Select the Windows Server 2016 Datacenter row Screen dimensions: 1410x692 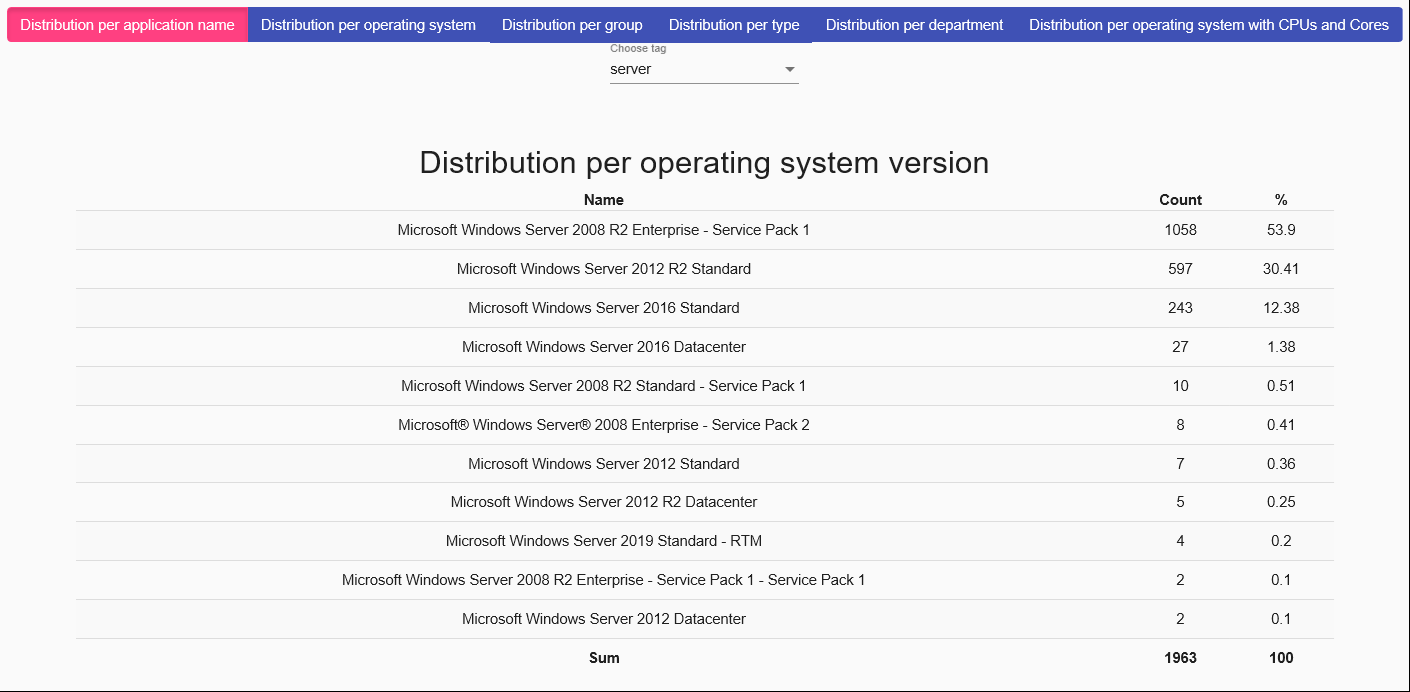603,347
